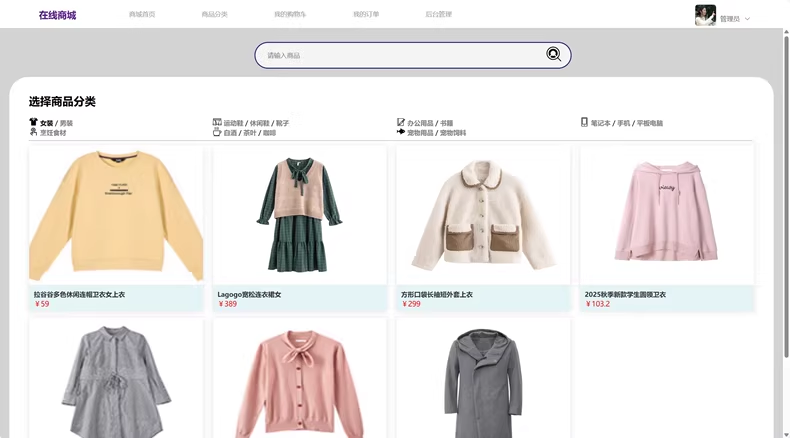The height and width of the screenshot is (438, 790).
Task: Select the 烹饪食材 category link
Action: click(53, 133)
